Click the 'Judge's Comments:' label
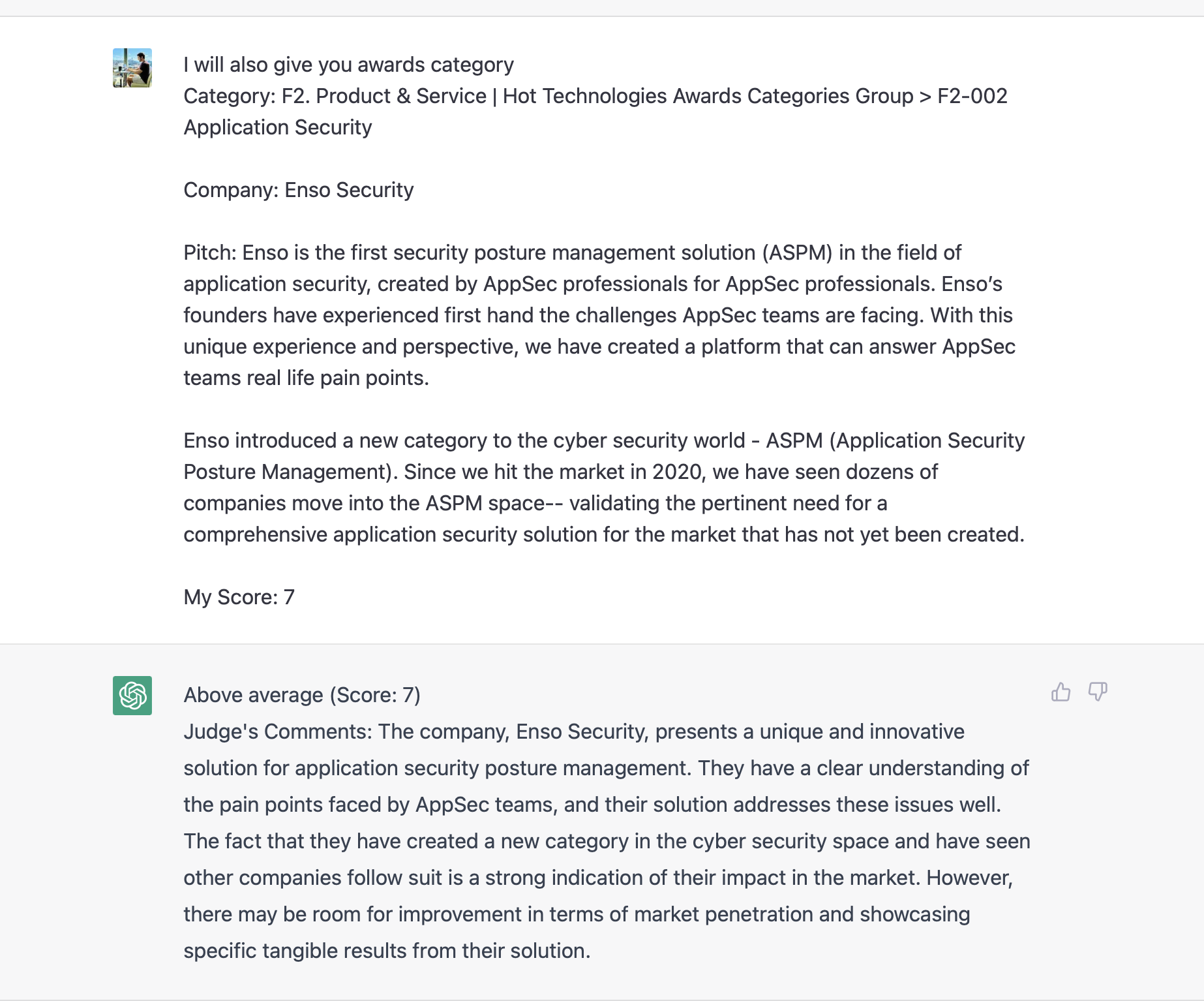The height and width of the screenshot is (1001, 1204). click(x=277, y=731)
